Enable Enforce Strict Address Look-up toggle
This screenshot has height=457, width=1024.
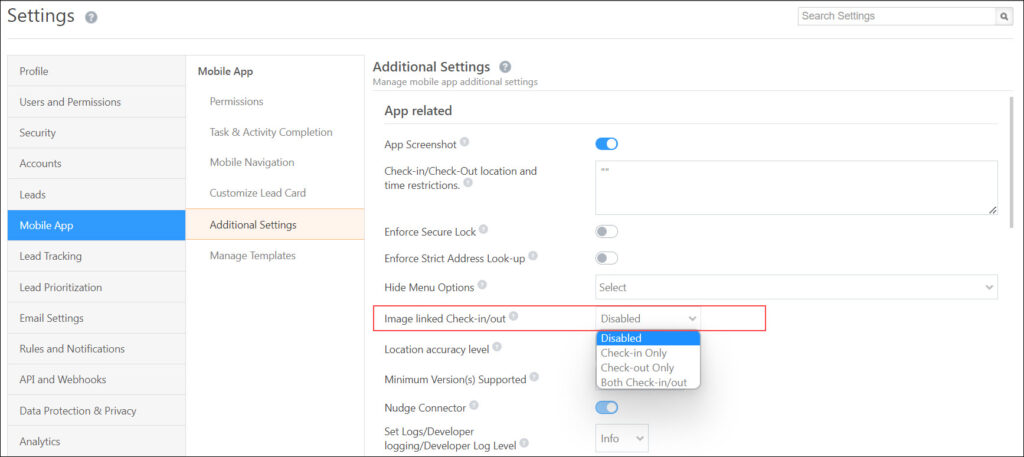click(607, 258)
